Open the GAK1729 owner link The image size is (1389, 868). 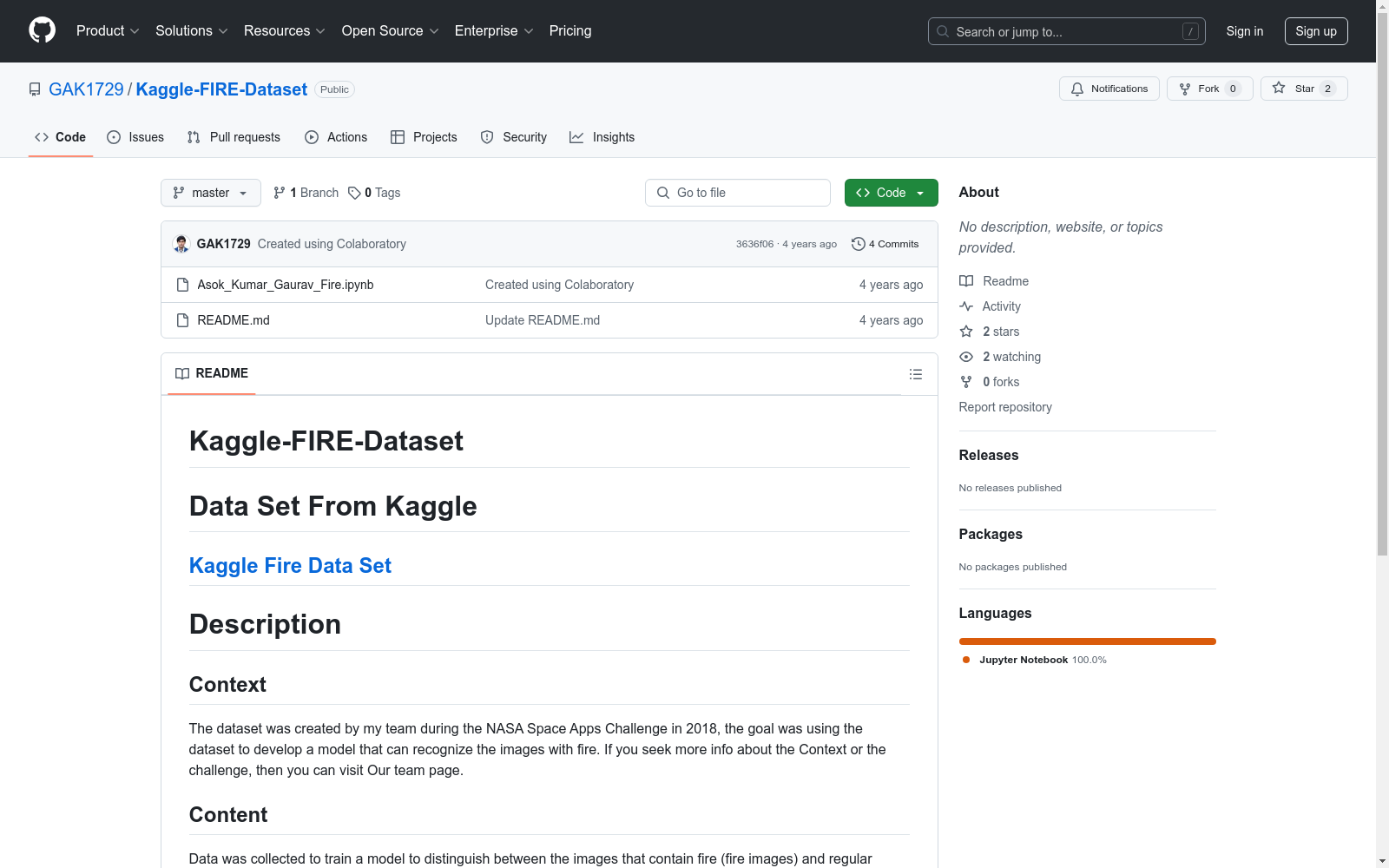(86, 89)
